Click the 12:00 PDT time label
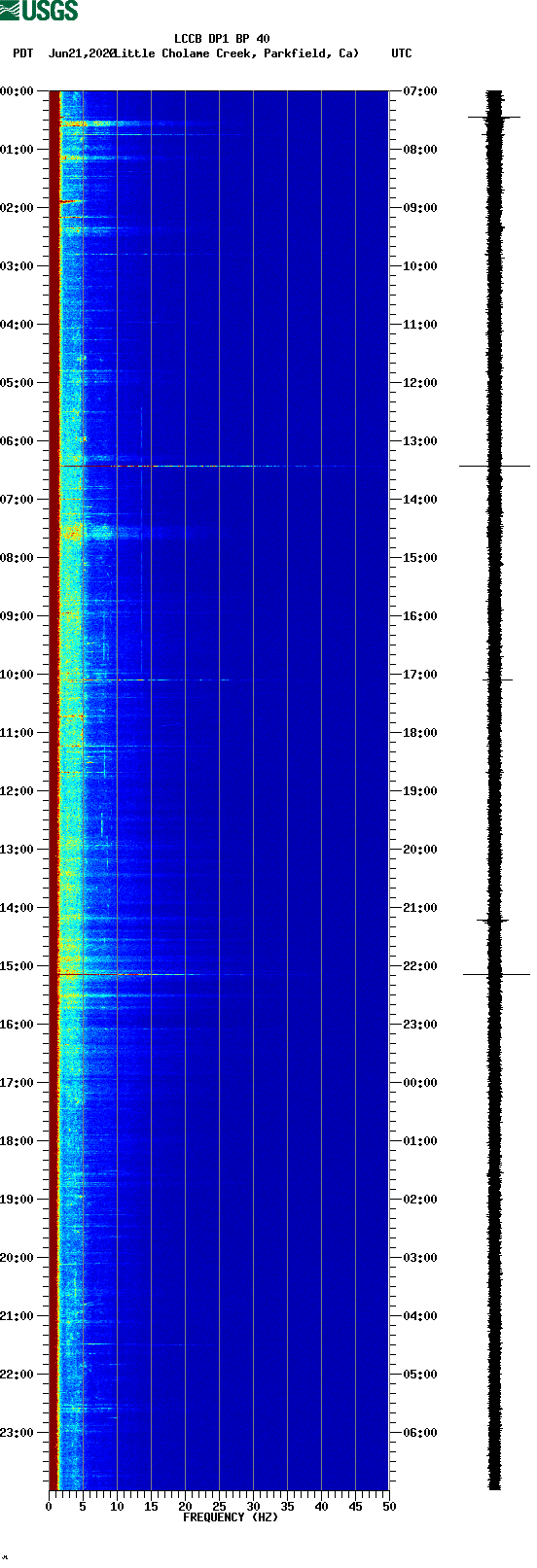 pos(18,791)
